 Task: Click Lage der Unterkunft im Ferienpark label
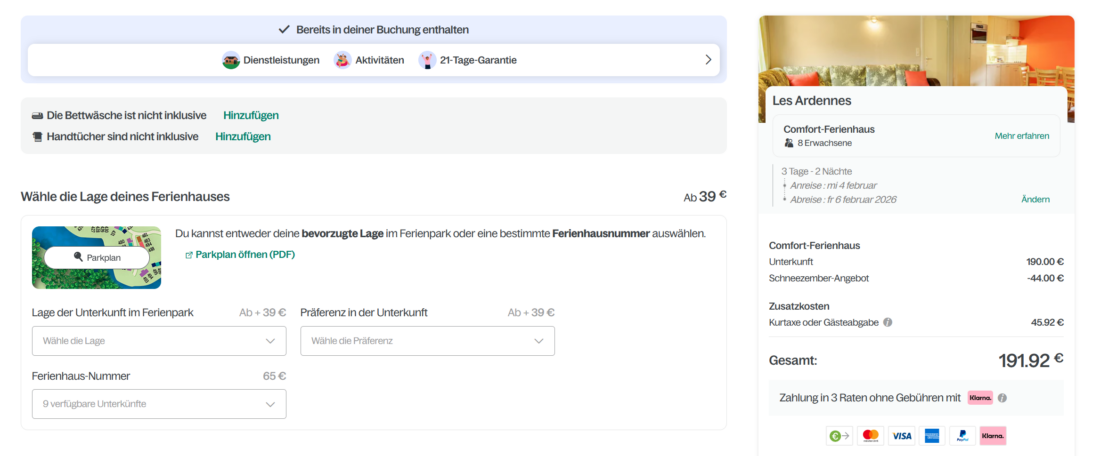click(113, 313)
